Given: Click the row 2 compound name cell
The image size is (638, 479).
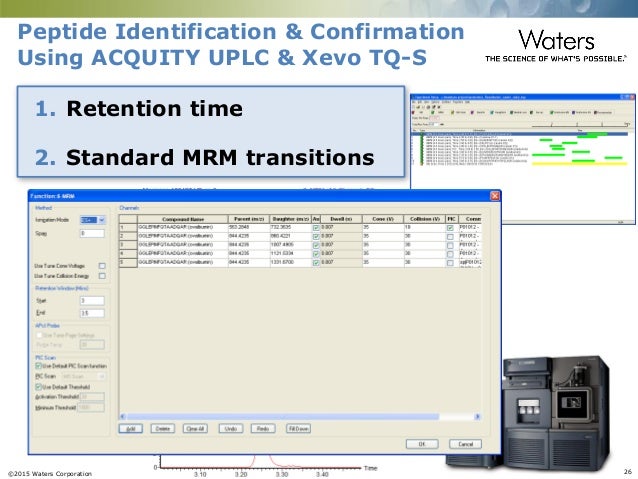Looking at the screenshot, I should (183, 236).
